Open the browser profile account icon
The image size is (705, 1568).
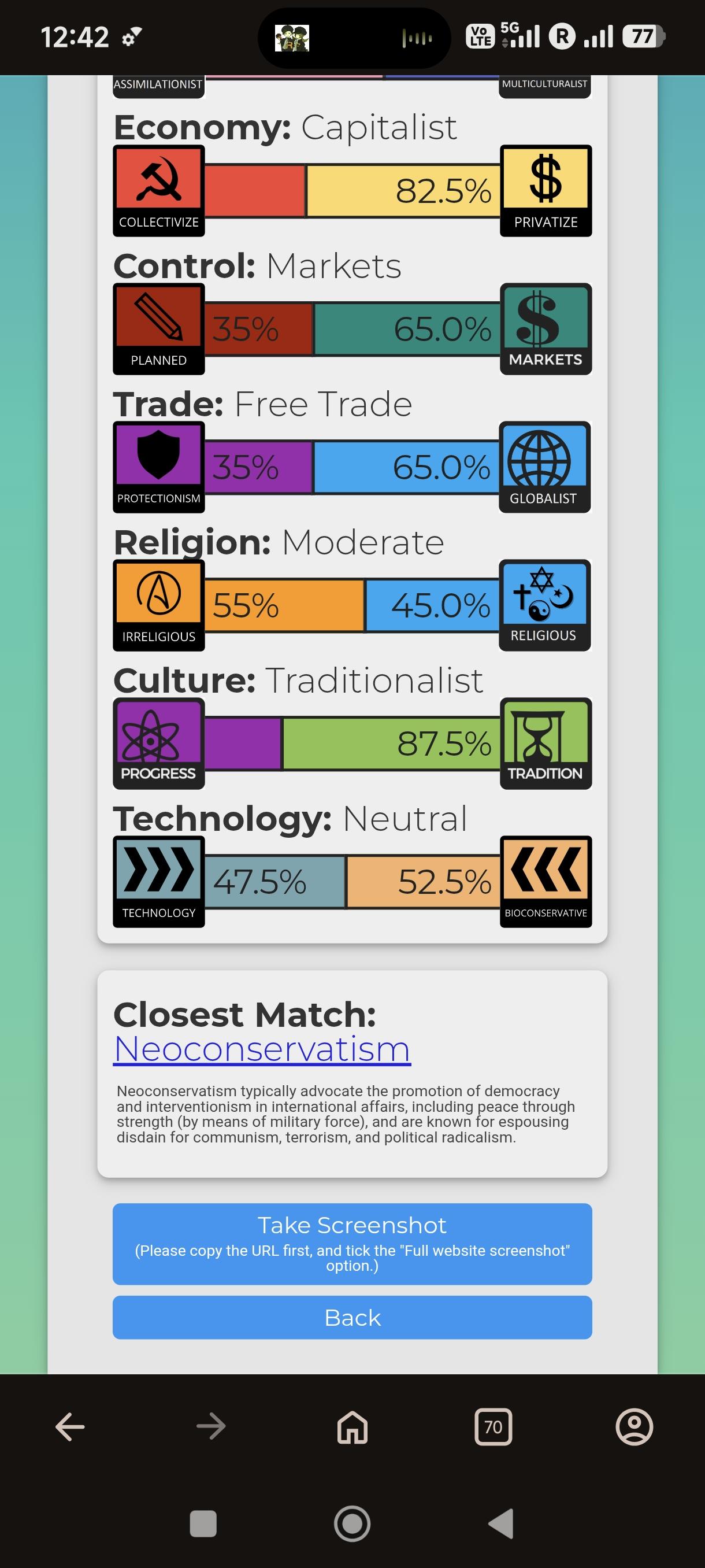pyautogui.click(x=634, y=1427)
